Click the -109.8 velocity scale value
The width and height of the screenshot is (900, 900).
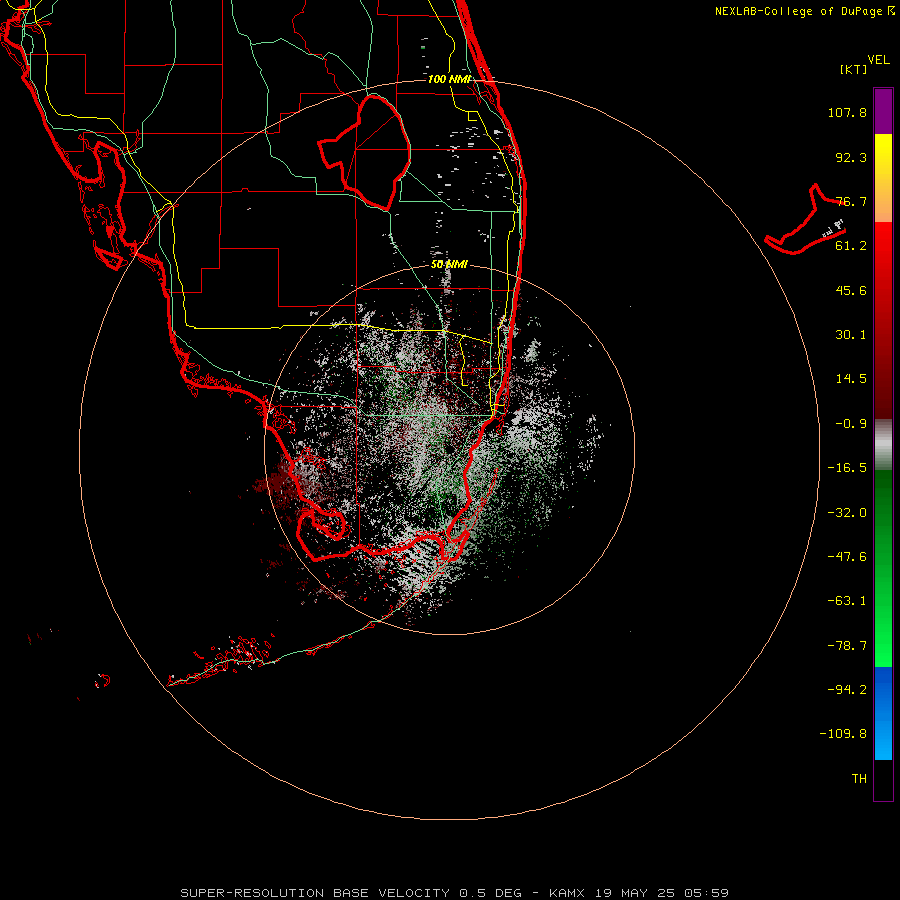pos(843,734)
